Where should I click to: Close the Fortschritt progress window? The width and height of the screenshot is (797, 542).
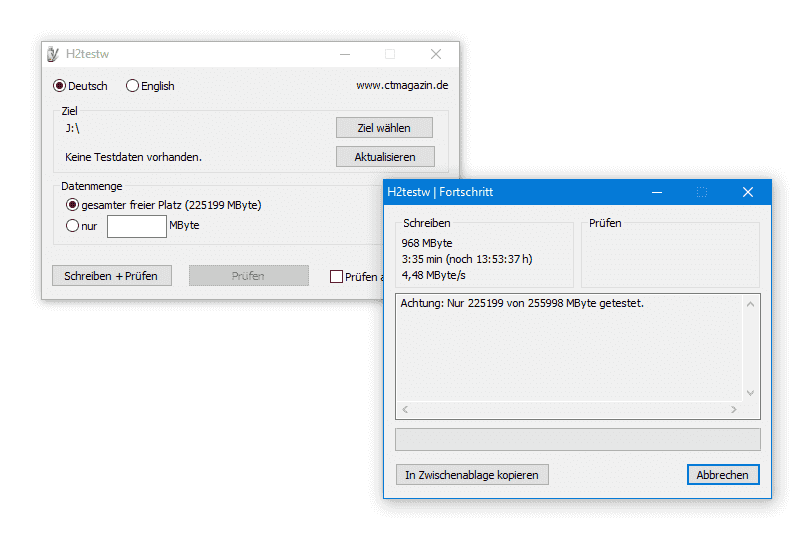(748, 192)
